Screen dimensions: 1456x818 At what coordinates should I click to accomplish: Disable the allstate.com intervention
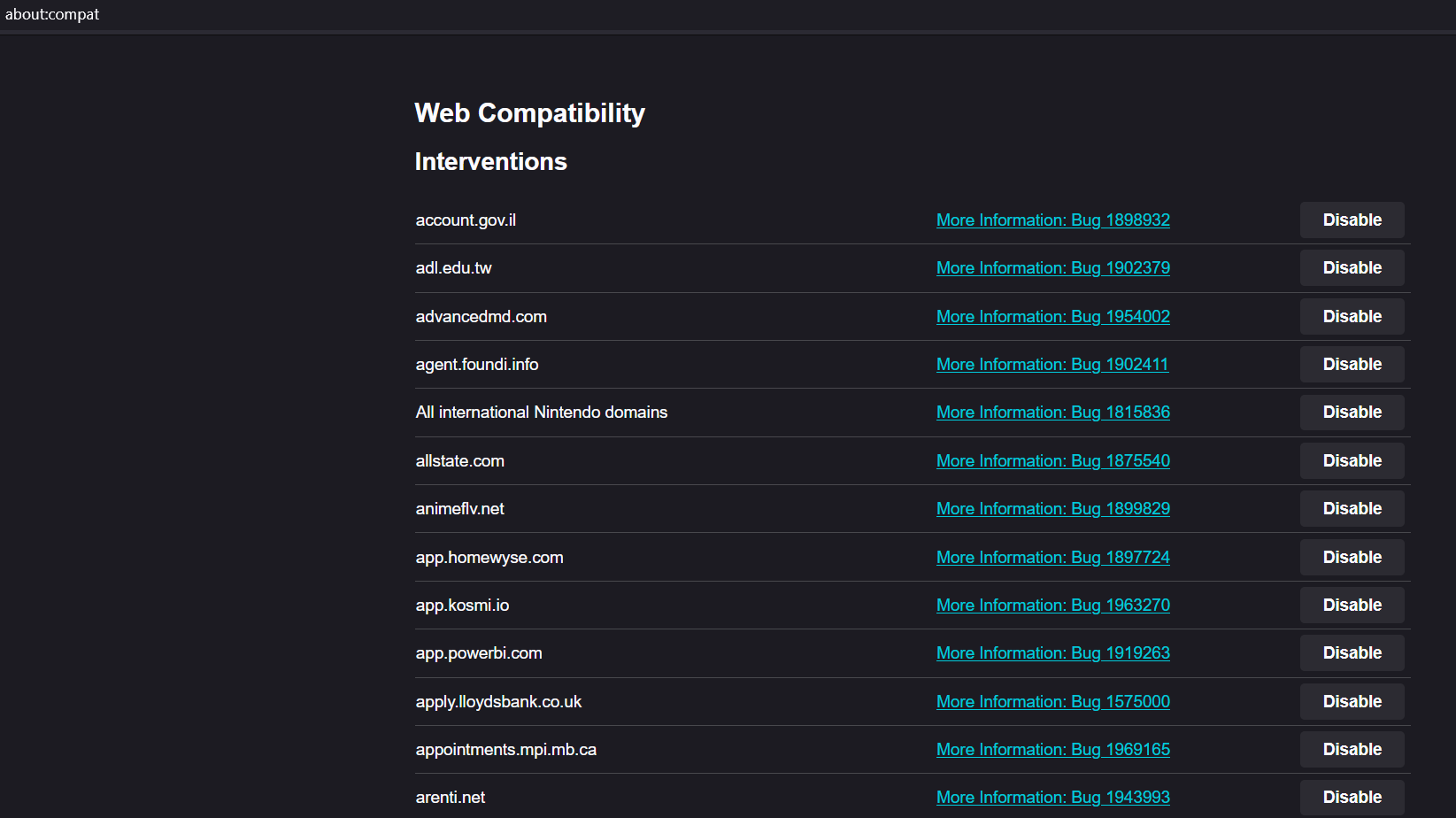1352,460
